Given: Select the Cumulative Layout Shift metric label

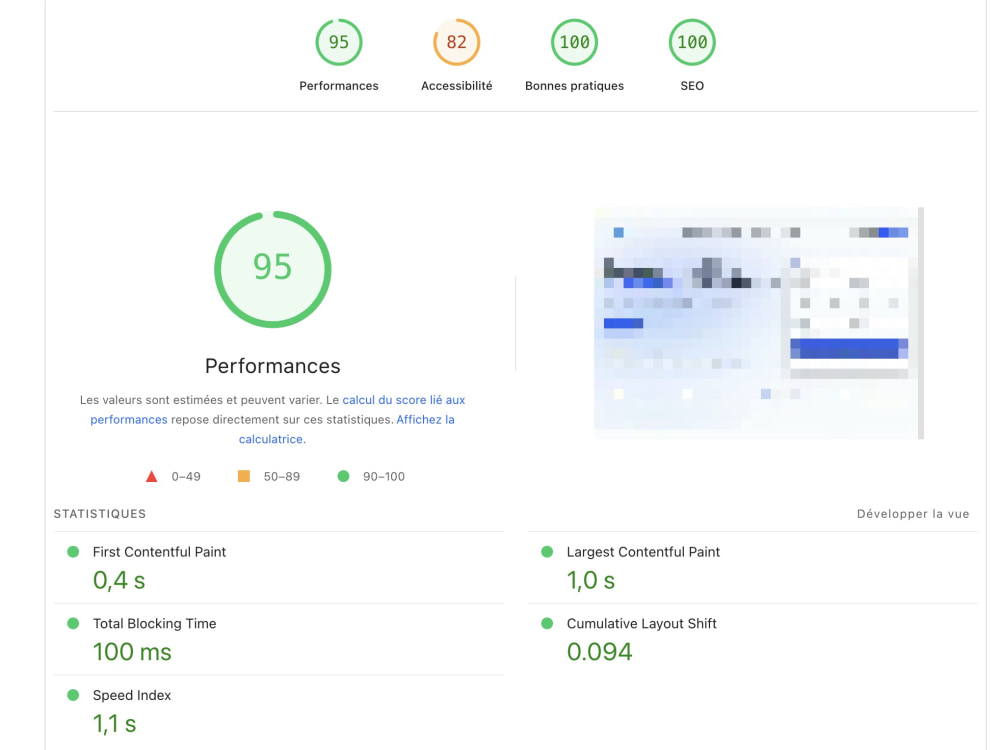Looking at the screenshot, I should point(642,624).
